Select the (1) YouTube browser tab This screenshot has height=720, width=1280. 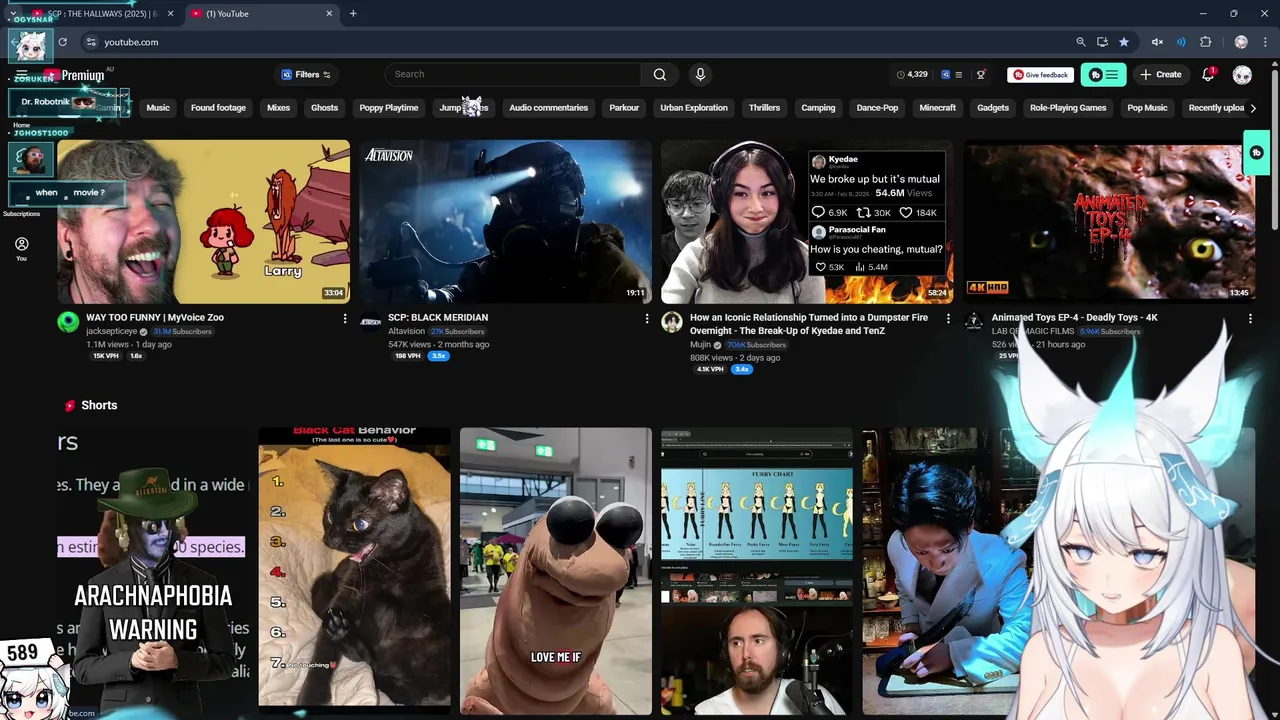(260, 13)
